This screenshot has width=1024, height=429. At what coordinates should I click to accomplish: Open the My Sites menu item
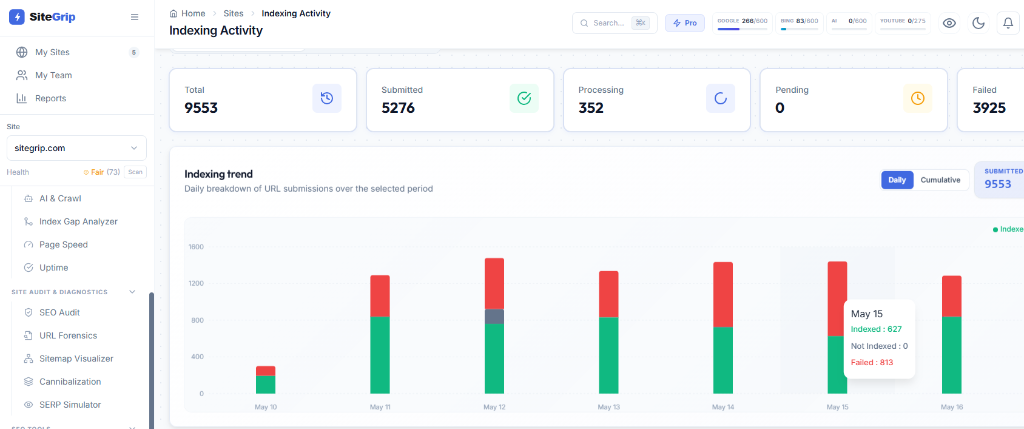point(77,52)
